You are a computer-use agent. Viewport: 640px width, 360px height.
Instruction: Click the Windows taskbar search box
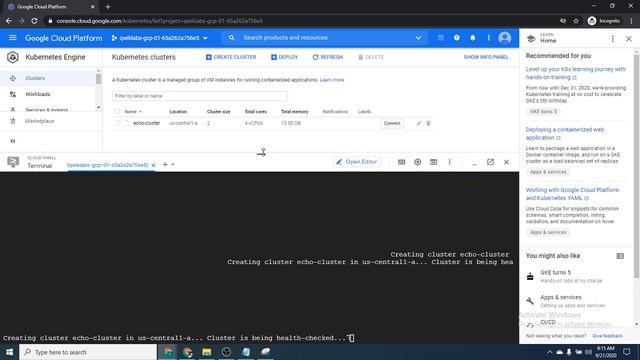click(88, 352)
